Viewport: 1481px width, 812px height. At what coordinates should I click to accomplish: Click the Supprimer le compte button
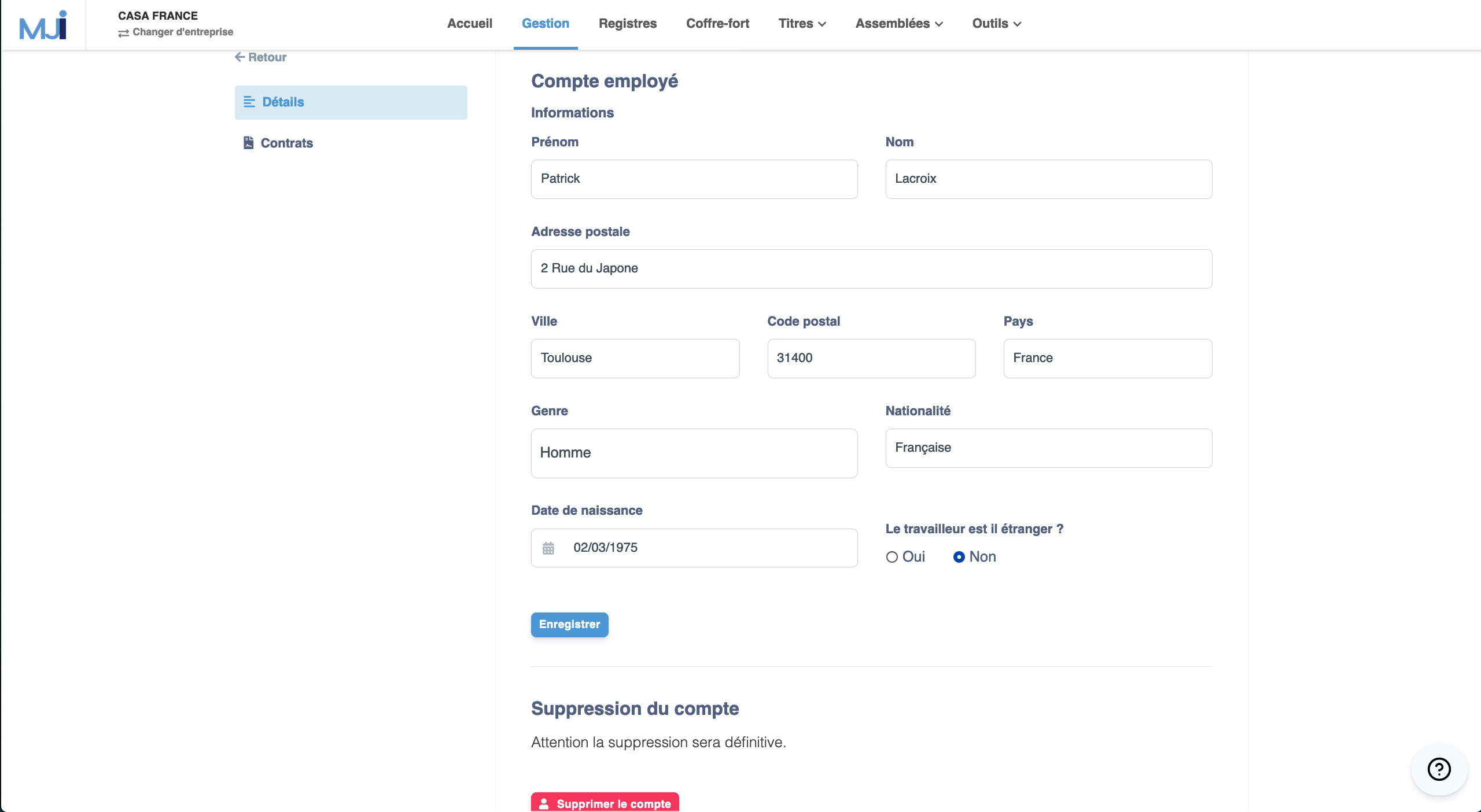605,803
